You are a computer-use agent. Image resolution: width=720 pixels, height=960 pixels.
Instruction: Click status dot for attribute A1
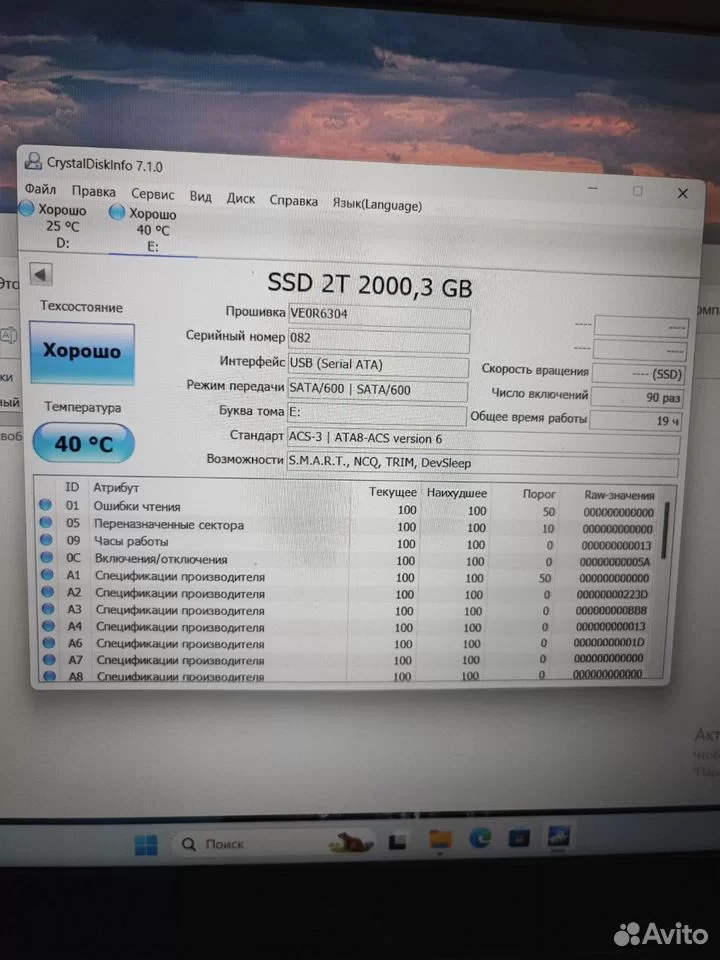(x=47, y=574)
